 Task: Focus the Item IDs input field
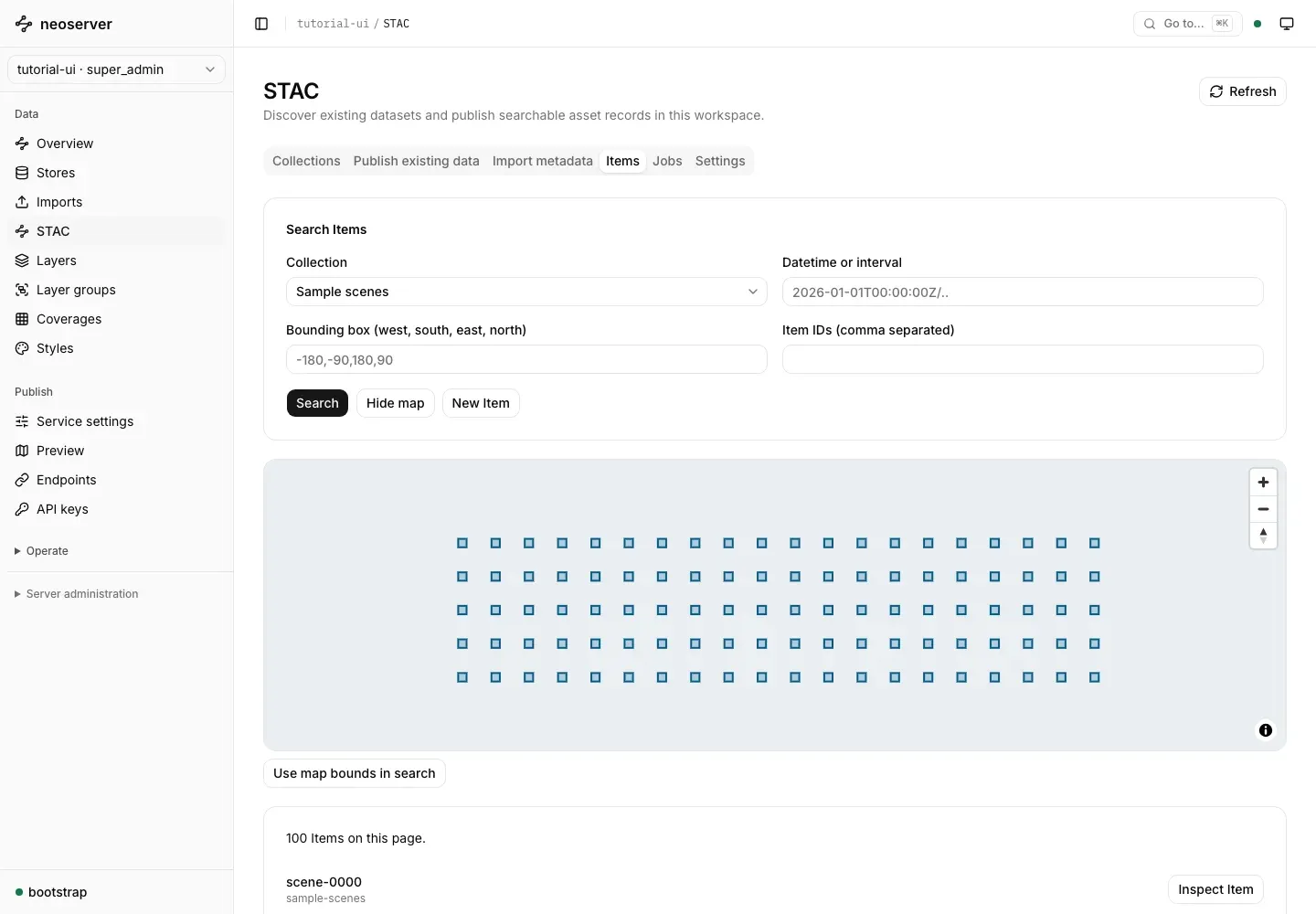point(1023,359)
